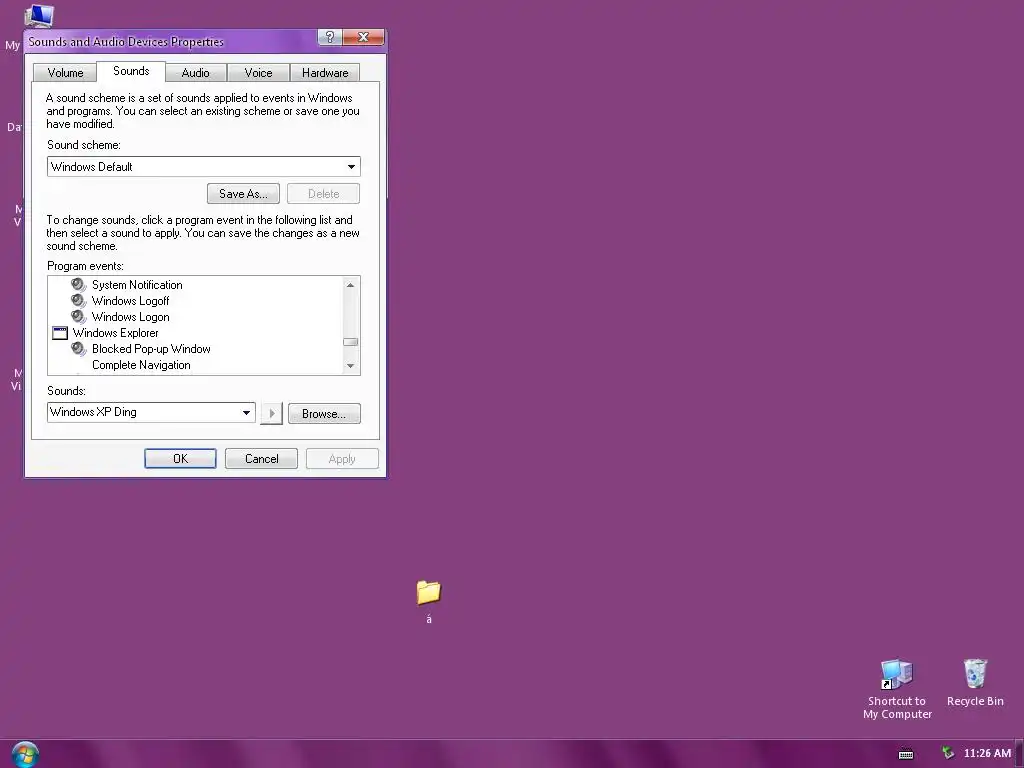The height and width of the screenshot is (768, 1024).
Task: Select System Notification event
Action: click(x=137, y=285)
